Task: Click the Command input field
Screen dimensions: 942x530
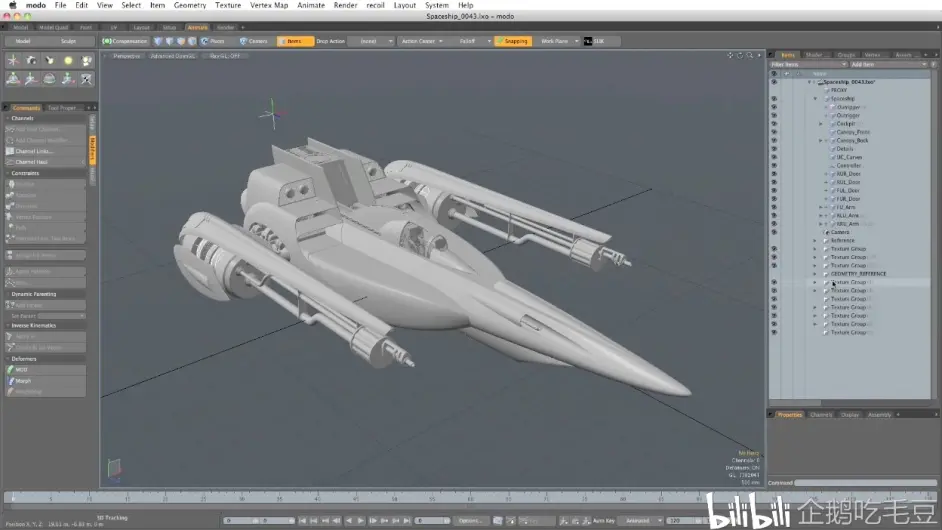Action: tap(866, 483)
